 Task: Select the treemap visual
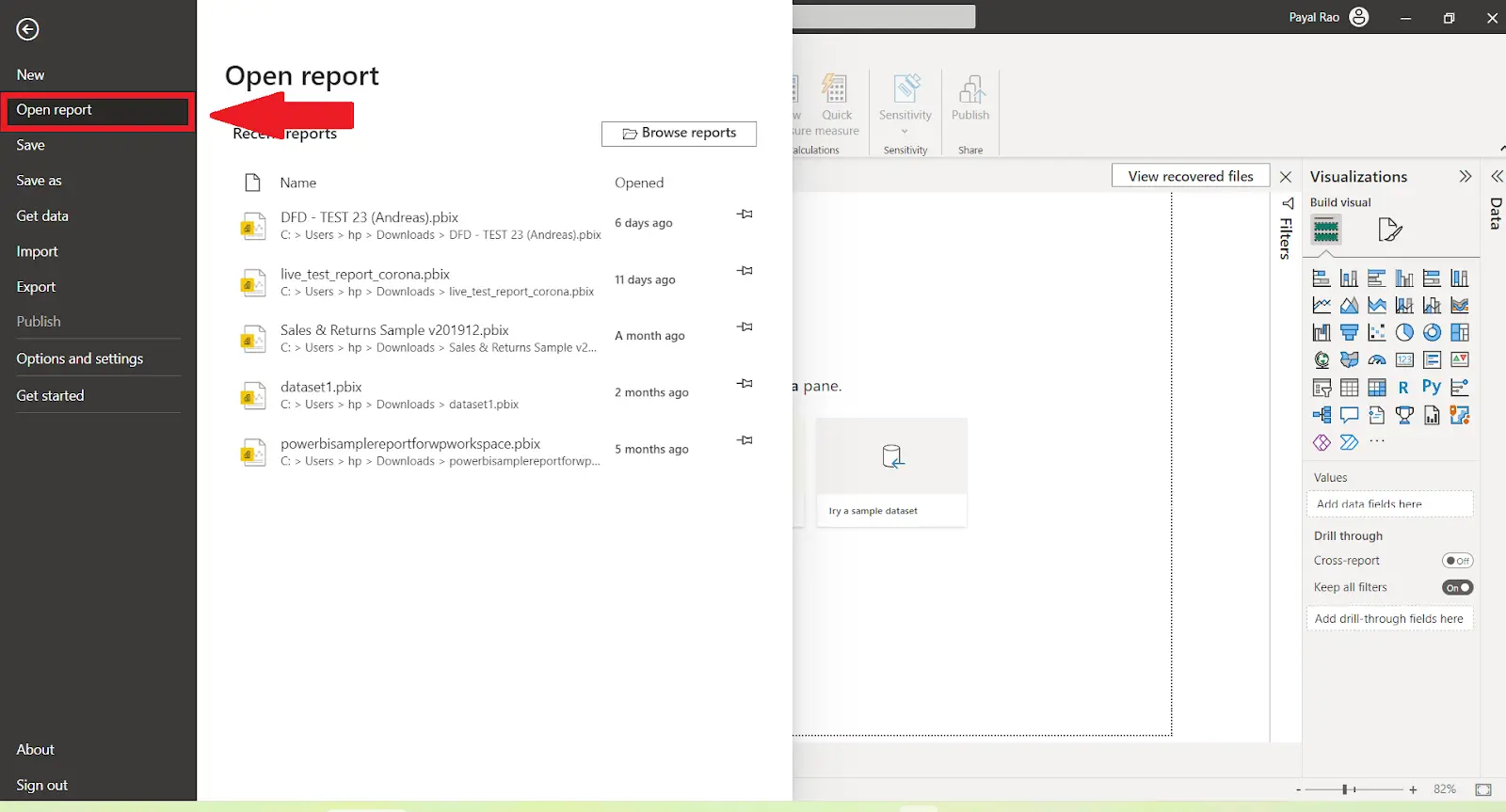point(1460,333)
